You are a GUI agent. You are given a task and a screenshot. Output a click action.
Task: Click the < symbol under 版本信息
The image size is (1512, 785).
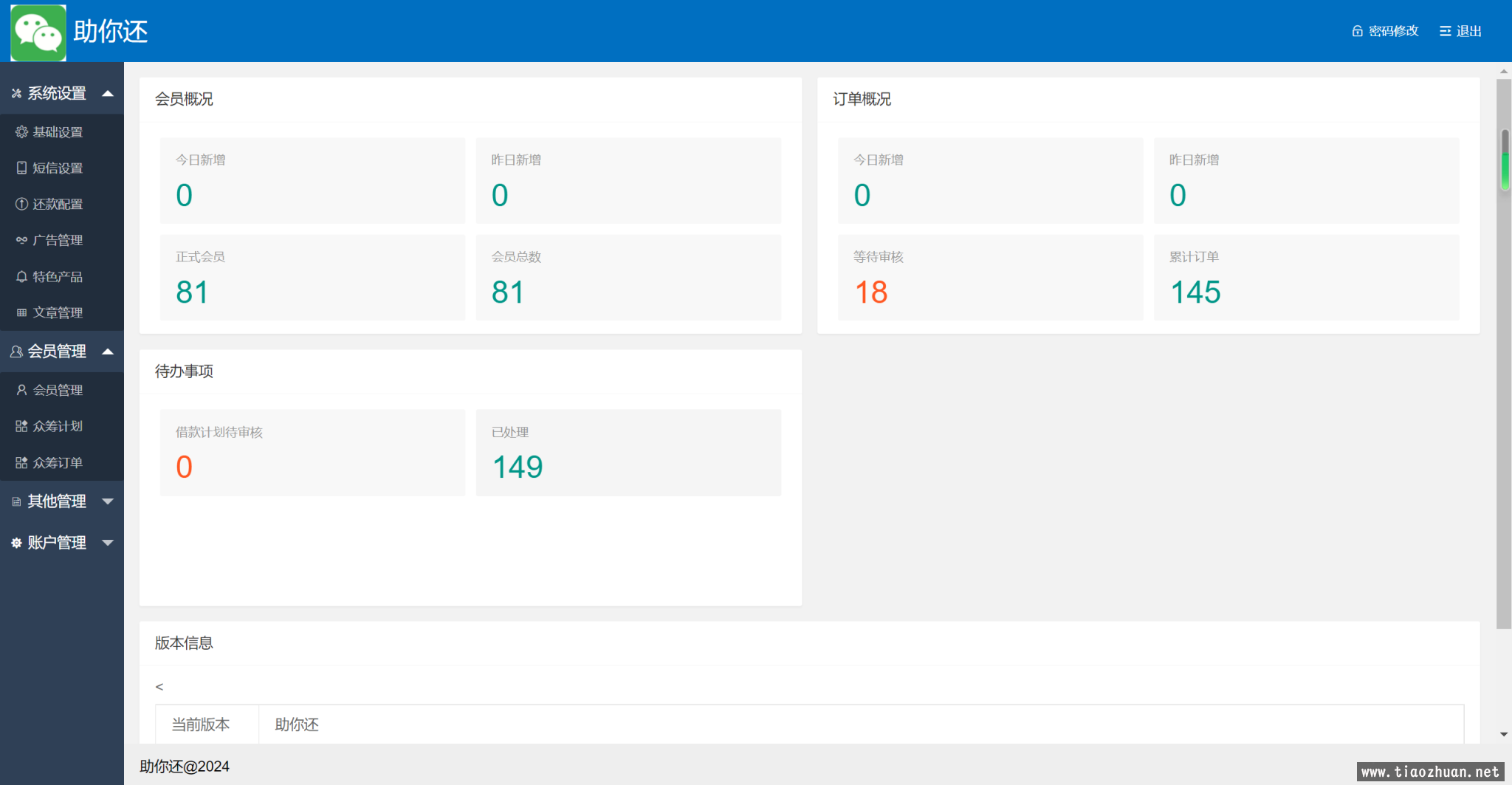pyautogui.click(x=159, y=687)
